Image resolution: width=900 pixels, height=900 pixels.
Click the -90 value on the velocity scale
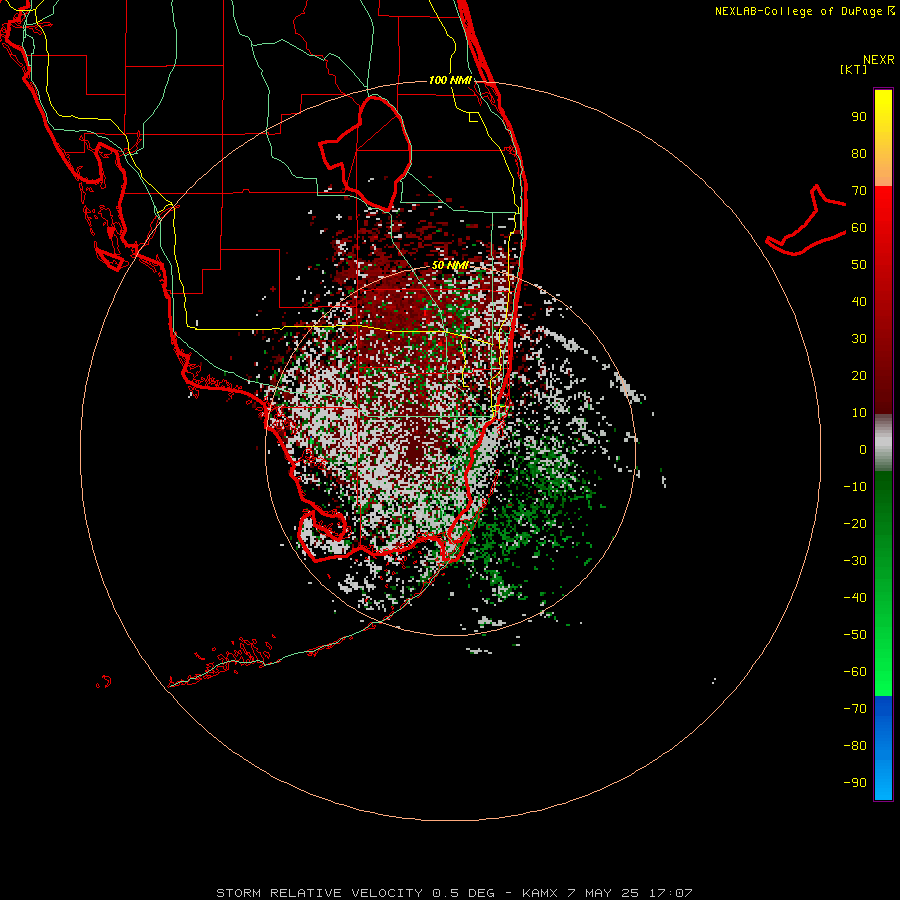855,783
